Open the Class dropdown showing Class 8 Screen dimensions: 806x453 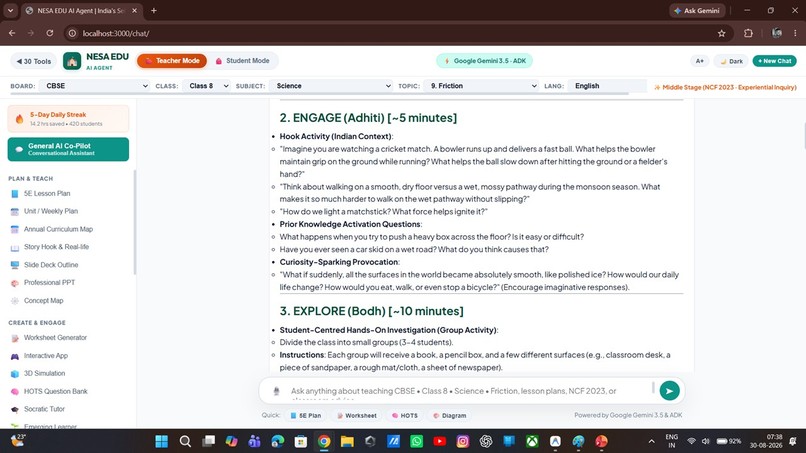click(206, 86)
